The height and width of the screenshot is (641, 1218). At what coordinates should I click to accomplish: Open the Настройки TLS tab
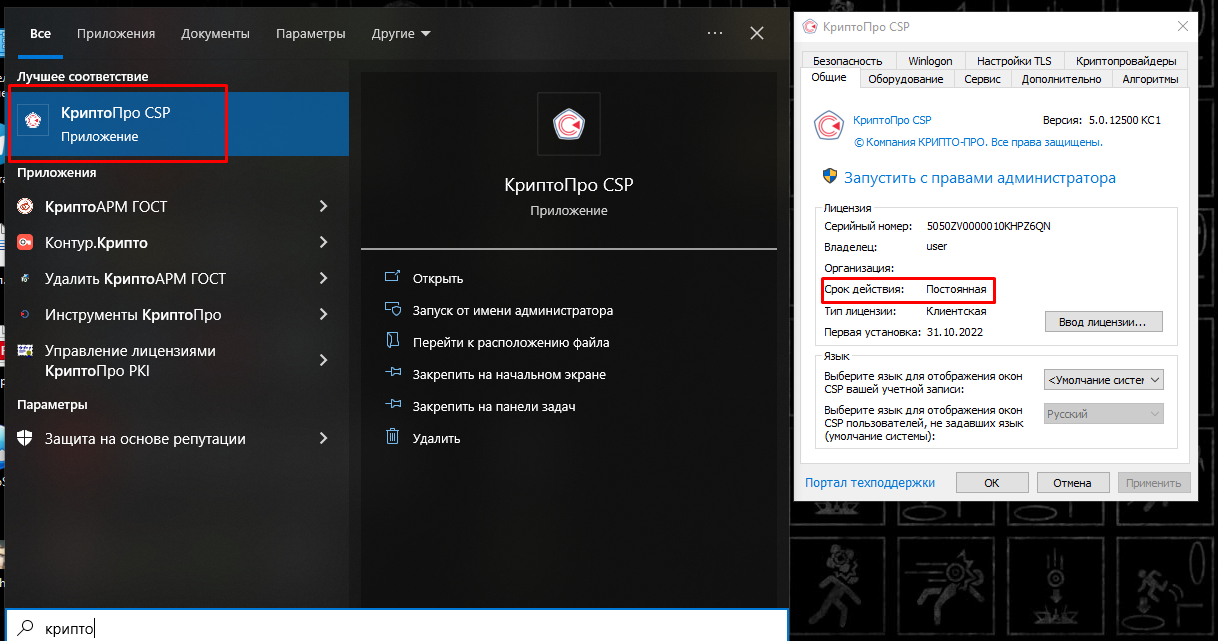tap(1014, 61)
